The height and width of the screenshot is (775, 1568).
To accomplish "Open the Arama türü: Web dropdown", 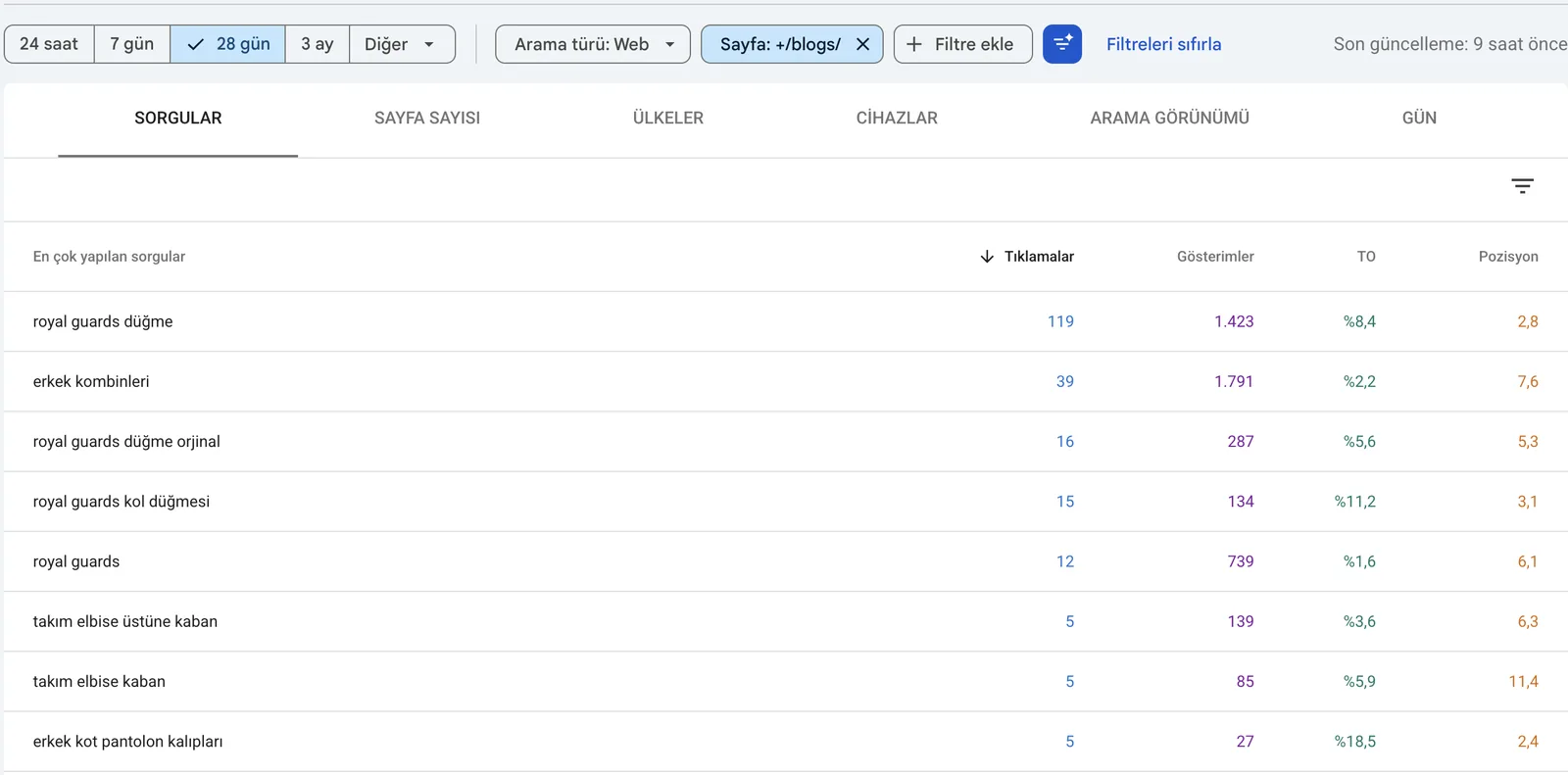I will pos(593,44).
